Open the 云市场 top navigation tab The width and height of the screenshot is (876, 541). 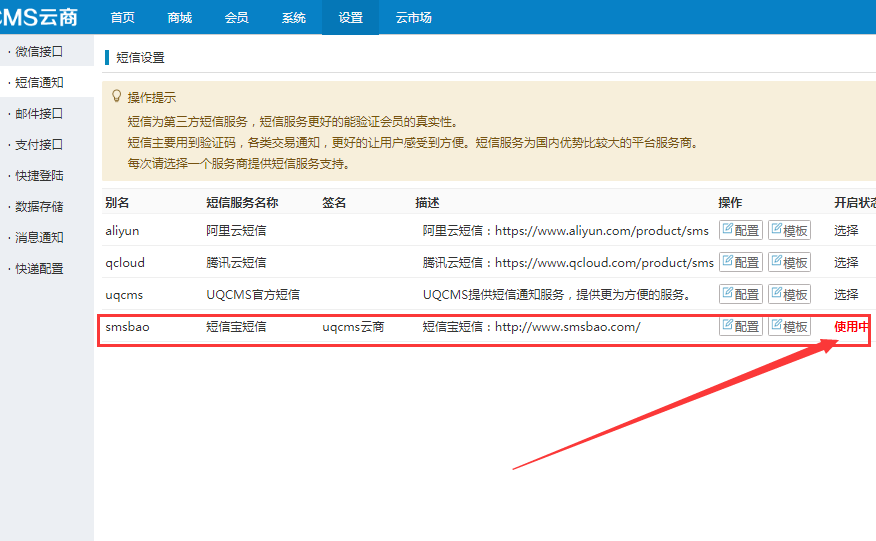[413, 18]
